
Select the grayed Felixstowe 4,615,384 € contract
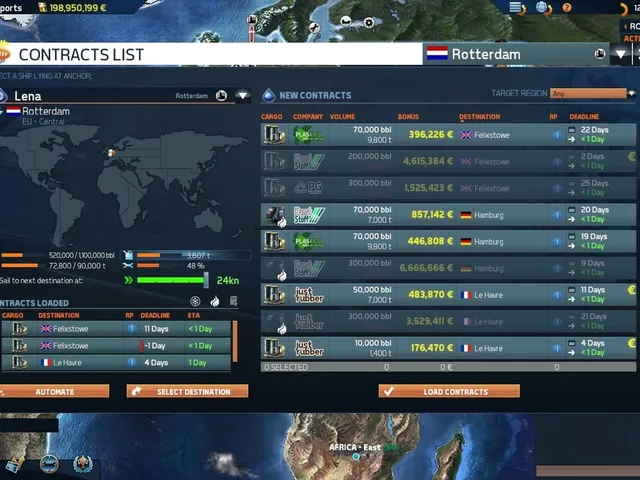tap(448, 161)
